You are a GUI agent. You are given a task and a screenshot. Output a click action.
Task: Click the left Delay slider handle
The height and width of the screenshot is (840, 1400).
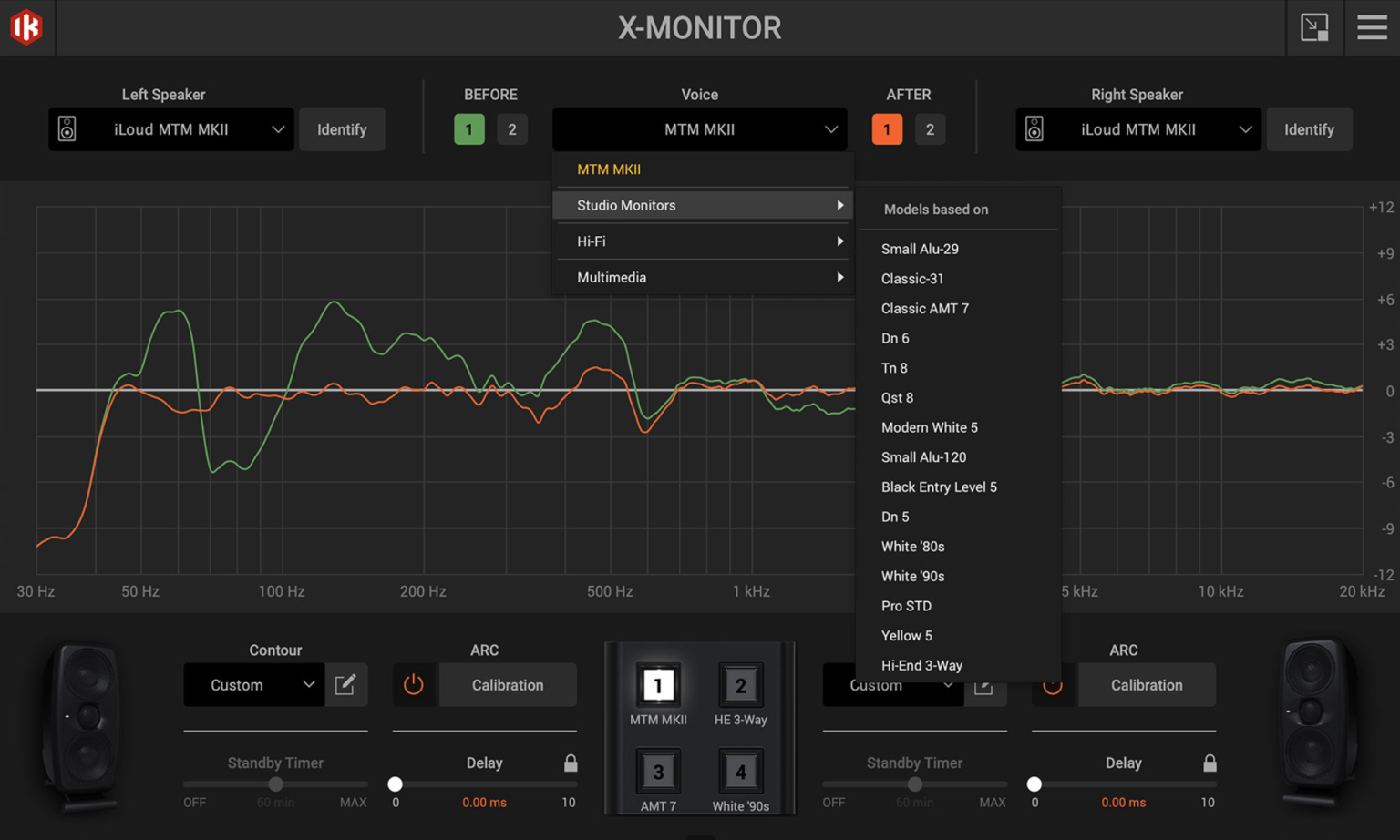tap(396, 784)
